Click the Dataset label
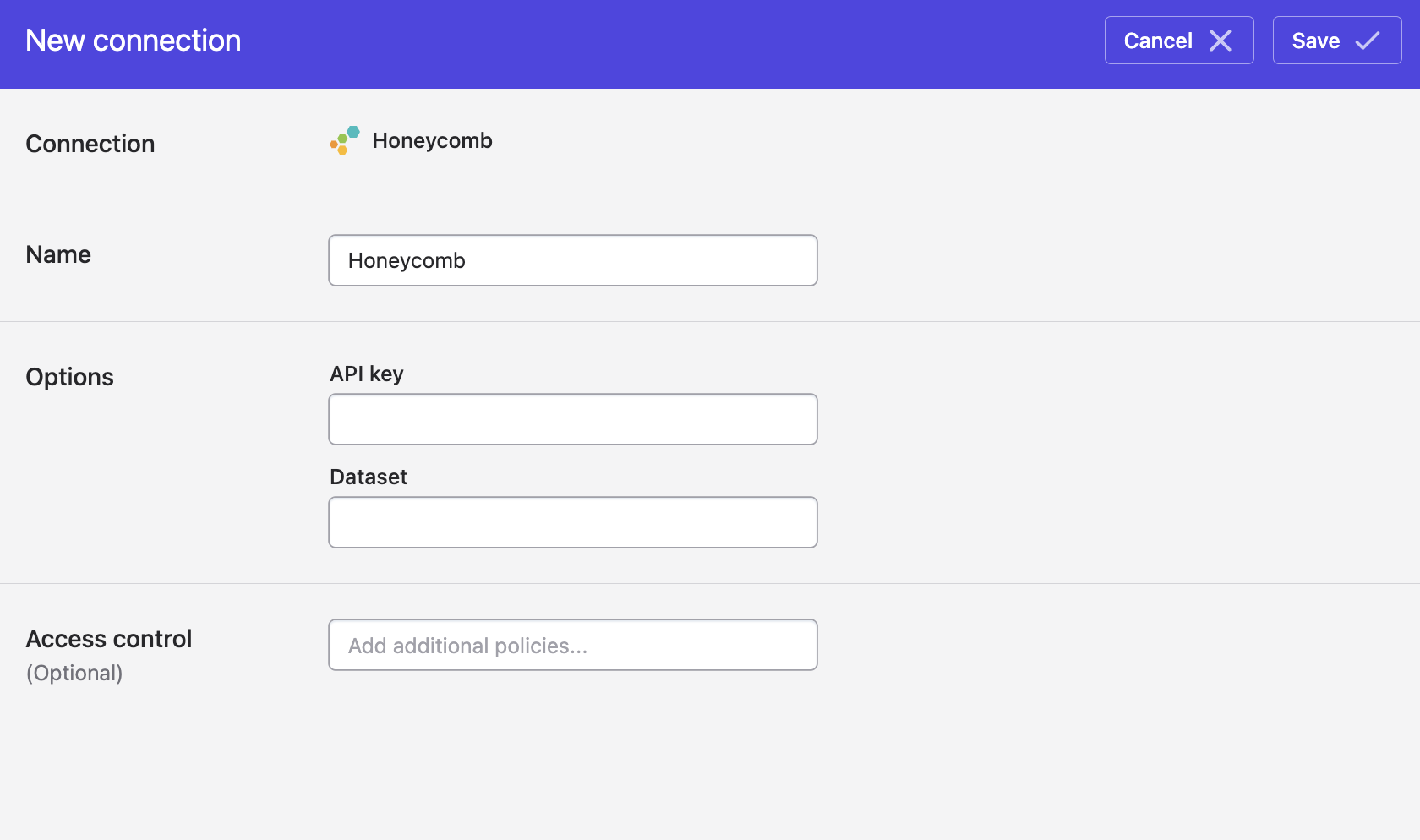Screen dimensions: 1420x840 [369, 477]
